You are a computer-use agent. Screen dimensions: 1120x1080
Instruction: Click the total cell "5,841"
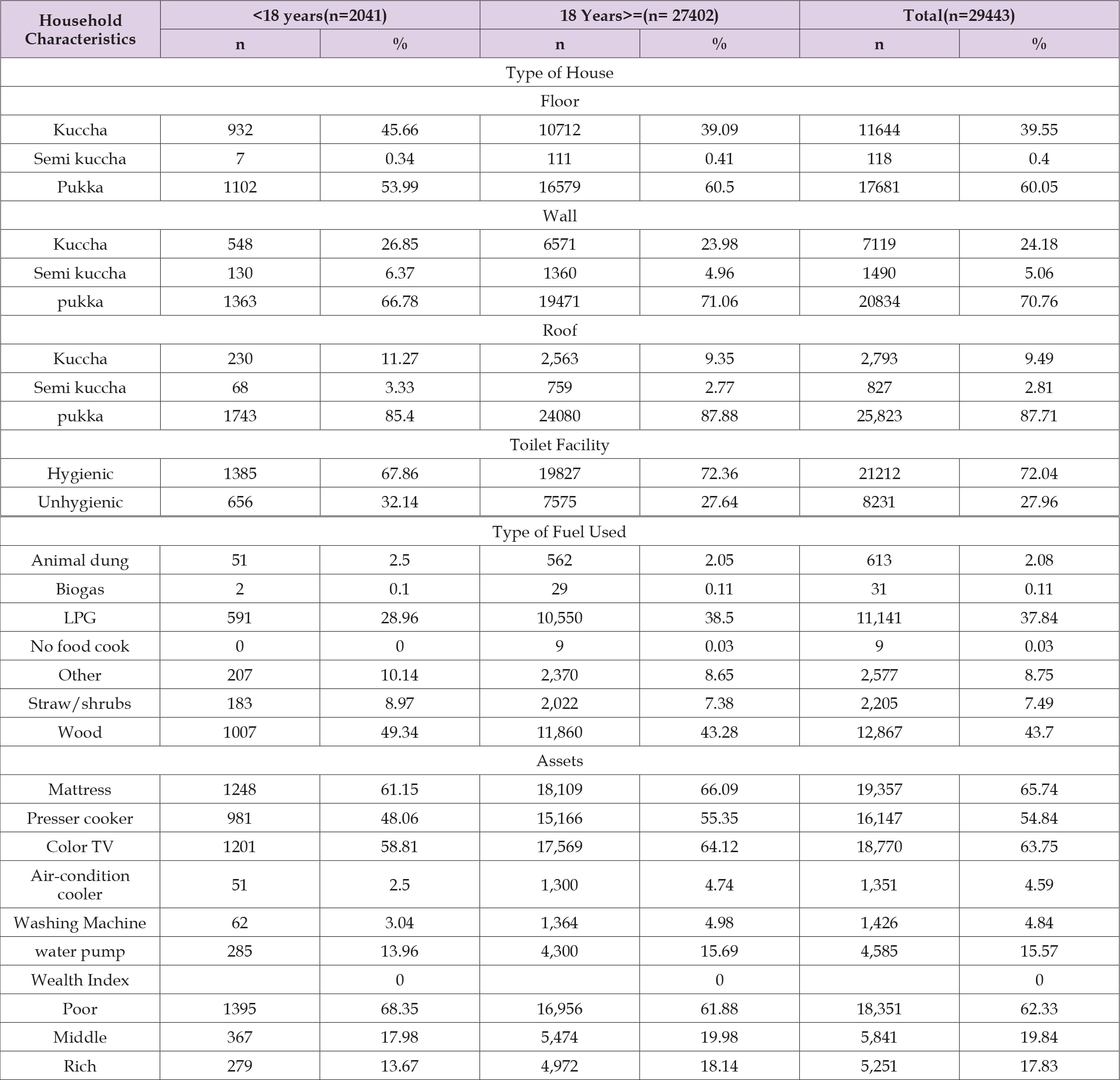[x=879, y=1037]
